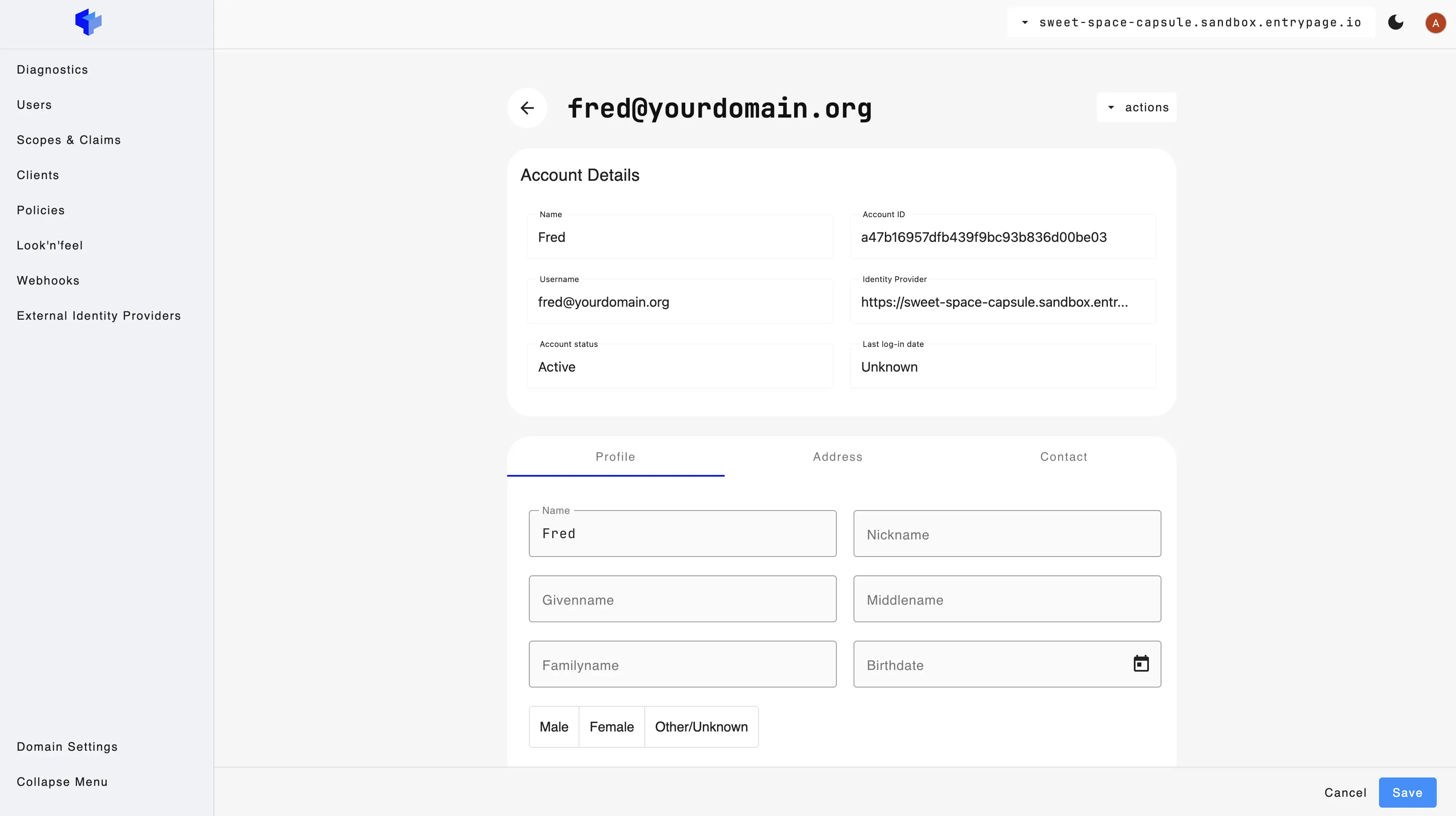Select Male as the gender
The width and height of the screenshot is (1456, 816).
[554, 726]
